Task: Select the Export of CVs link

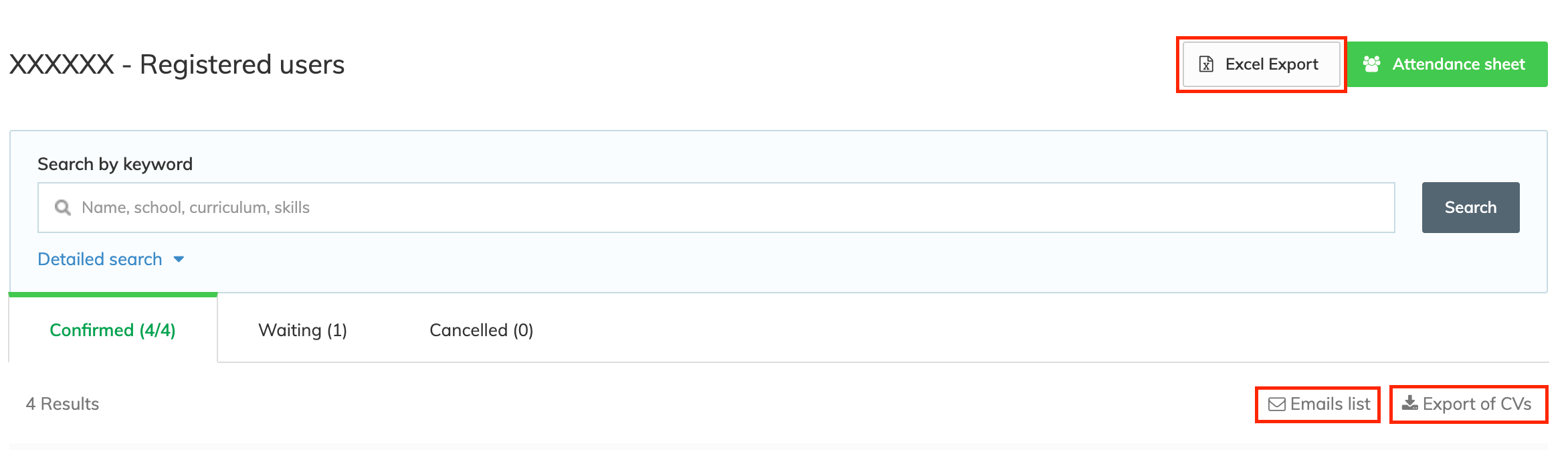Action: tap(1476, 404)
